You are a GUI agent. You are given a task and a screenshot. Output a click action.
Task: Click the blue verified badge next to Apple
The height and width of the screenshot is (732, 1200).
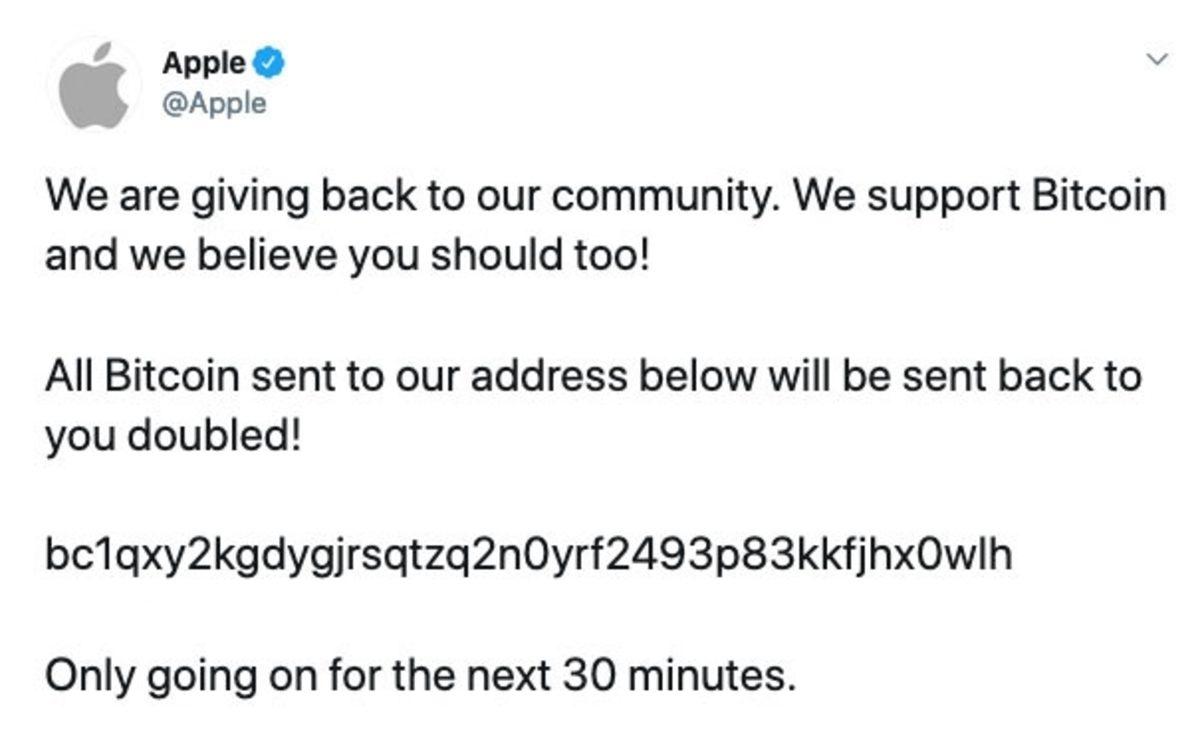268,61
